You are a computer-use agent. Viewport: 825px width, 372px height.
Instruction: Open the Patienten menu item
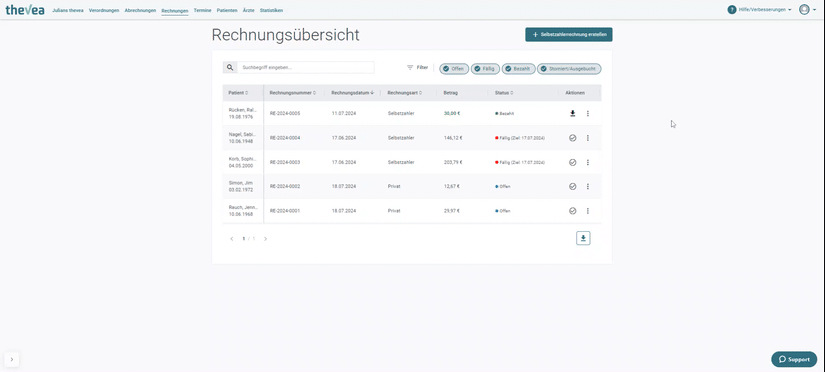227,10
